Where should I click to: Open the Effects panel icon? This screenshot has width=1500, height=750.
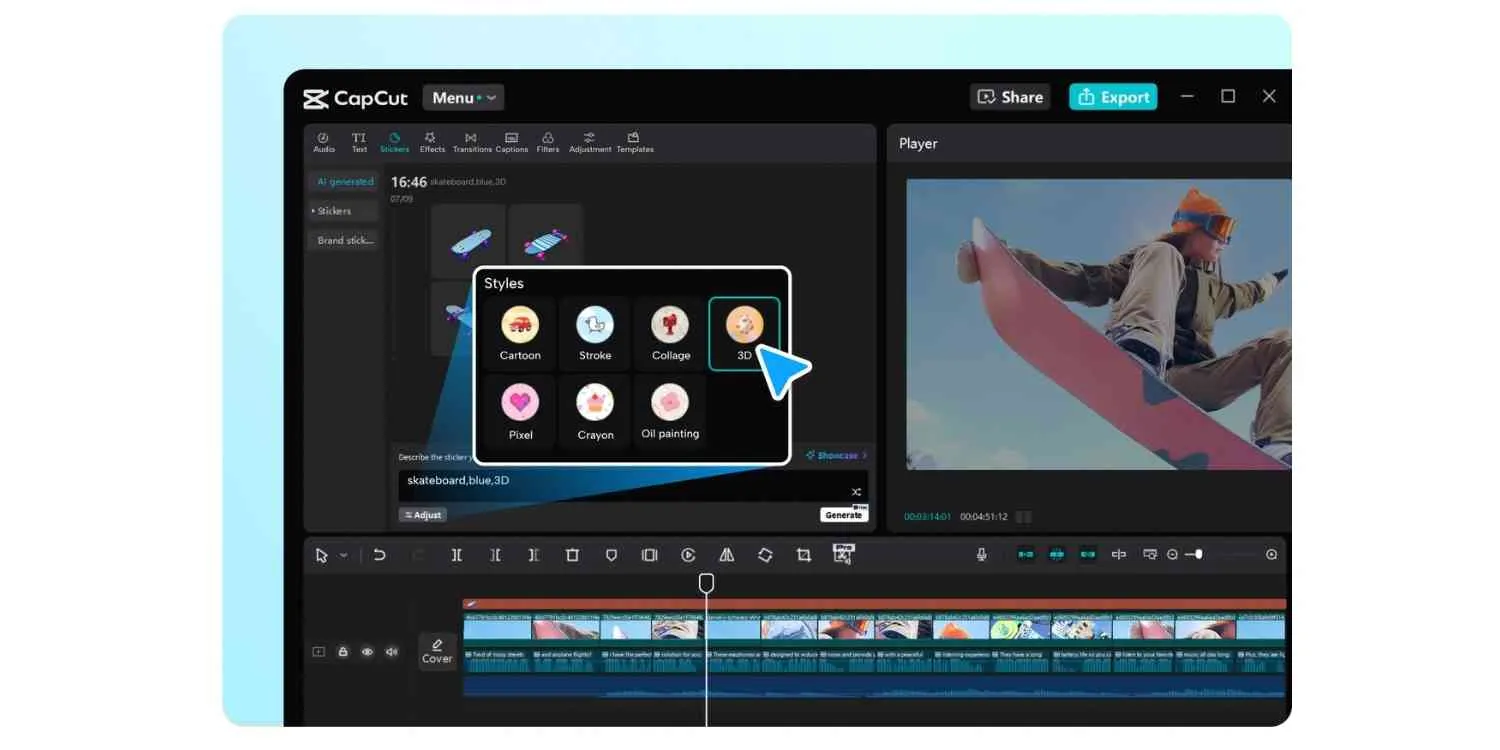click(x=432, y=142)
